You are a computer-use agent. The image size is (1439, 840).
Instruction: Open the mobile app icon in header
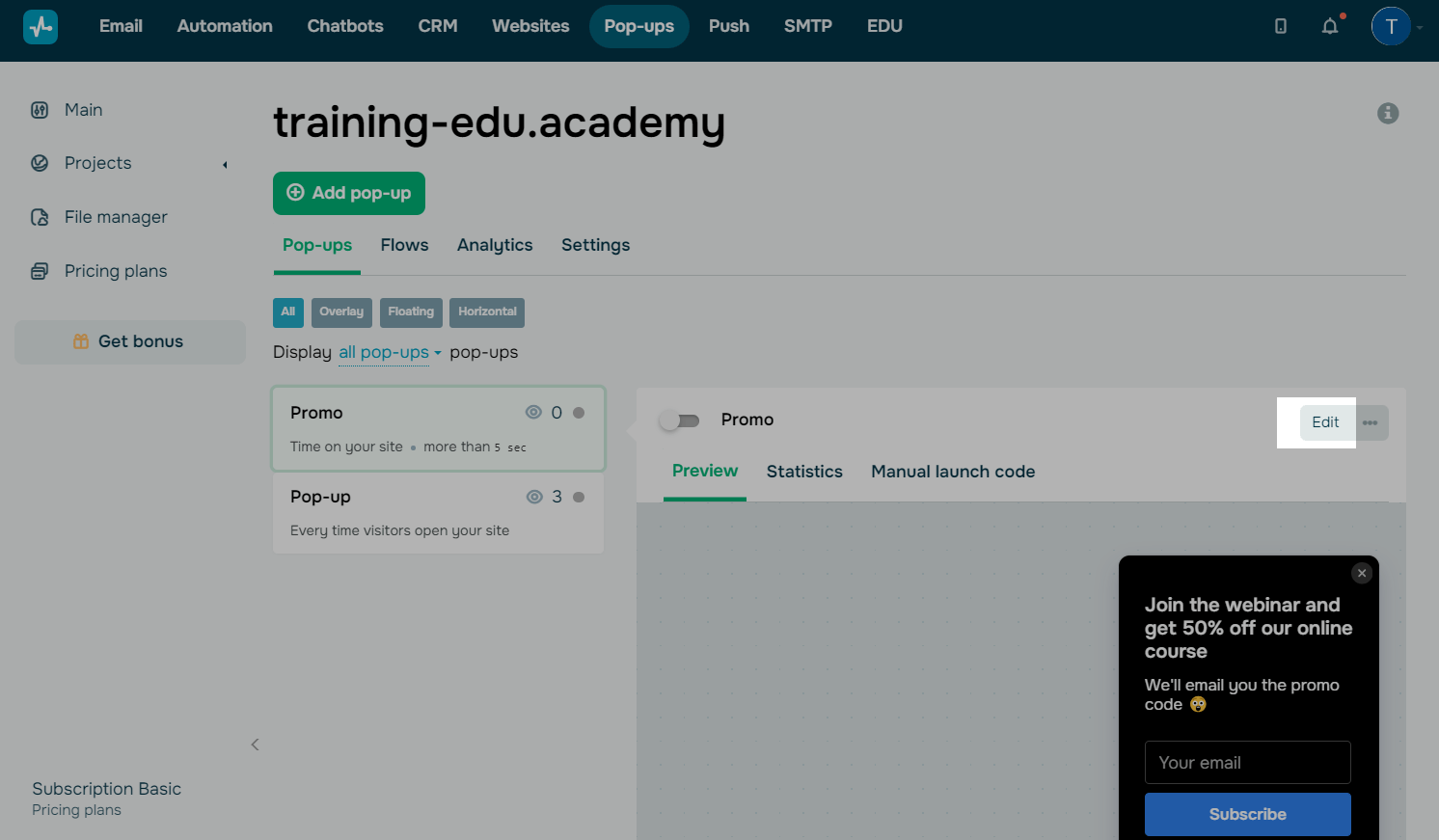pos(1281,26)
